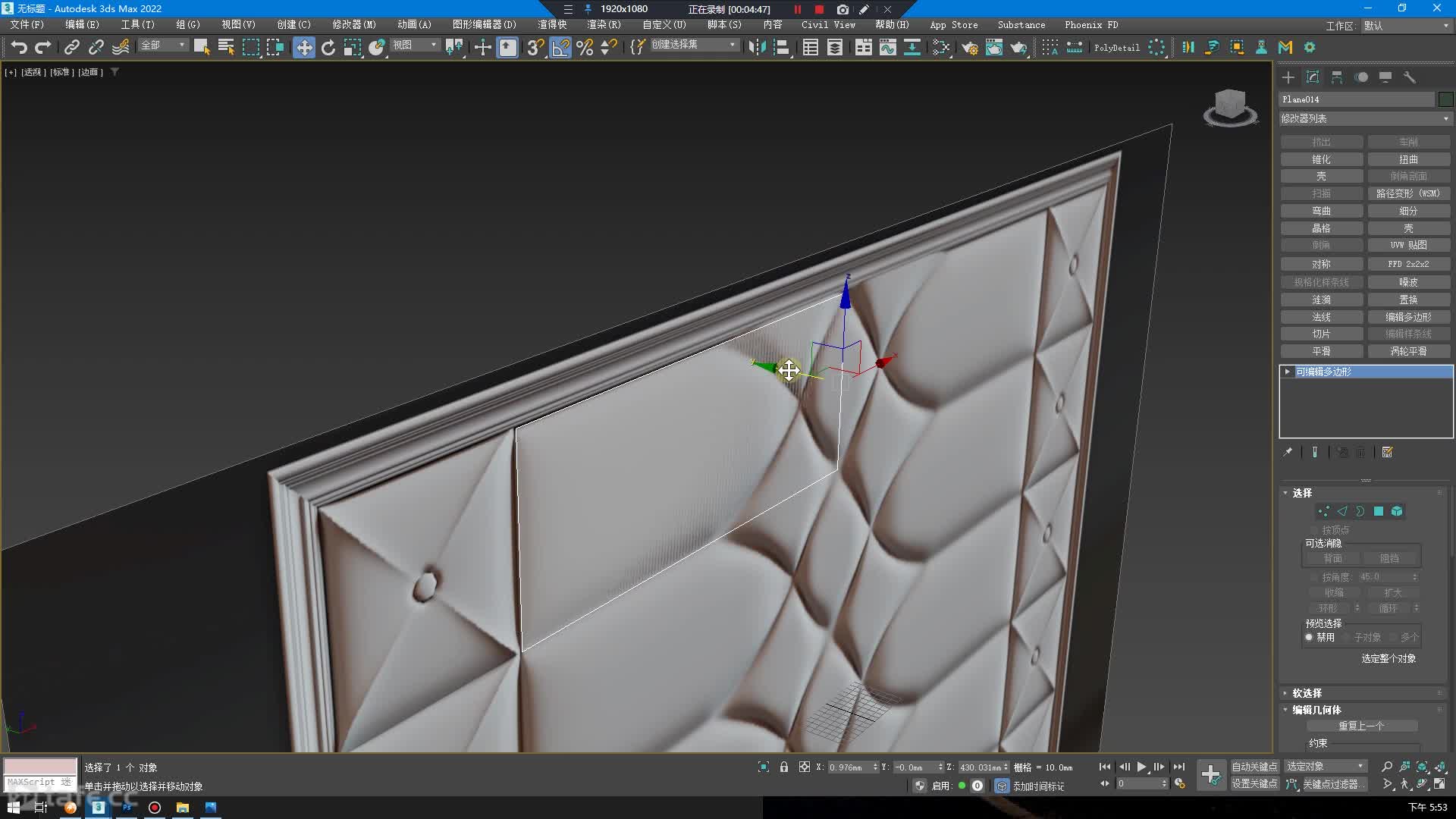Open the Modifier List dropdown
The height and width of the screenshot is (819, 1456).
(1365, 118)
